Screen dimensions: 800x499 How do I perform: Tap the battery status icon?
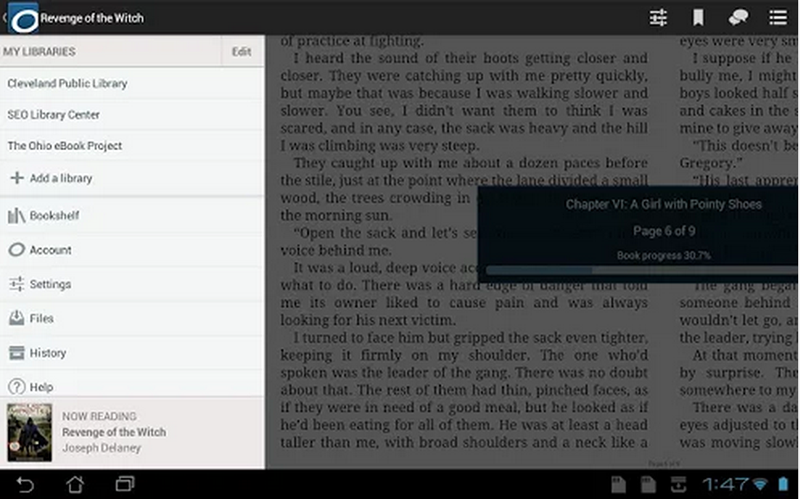tap(783, 484)
